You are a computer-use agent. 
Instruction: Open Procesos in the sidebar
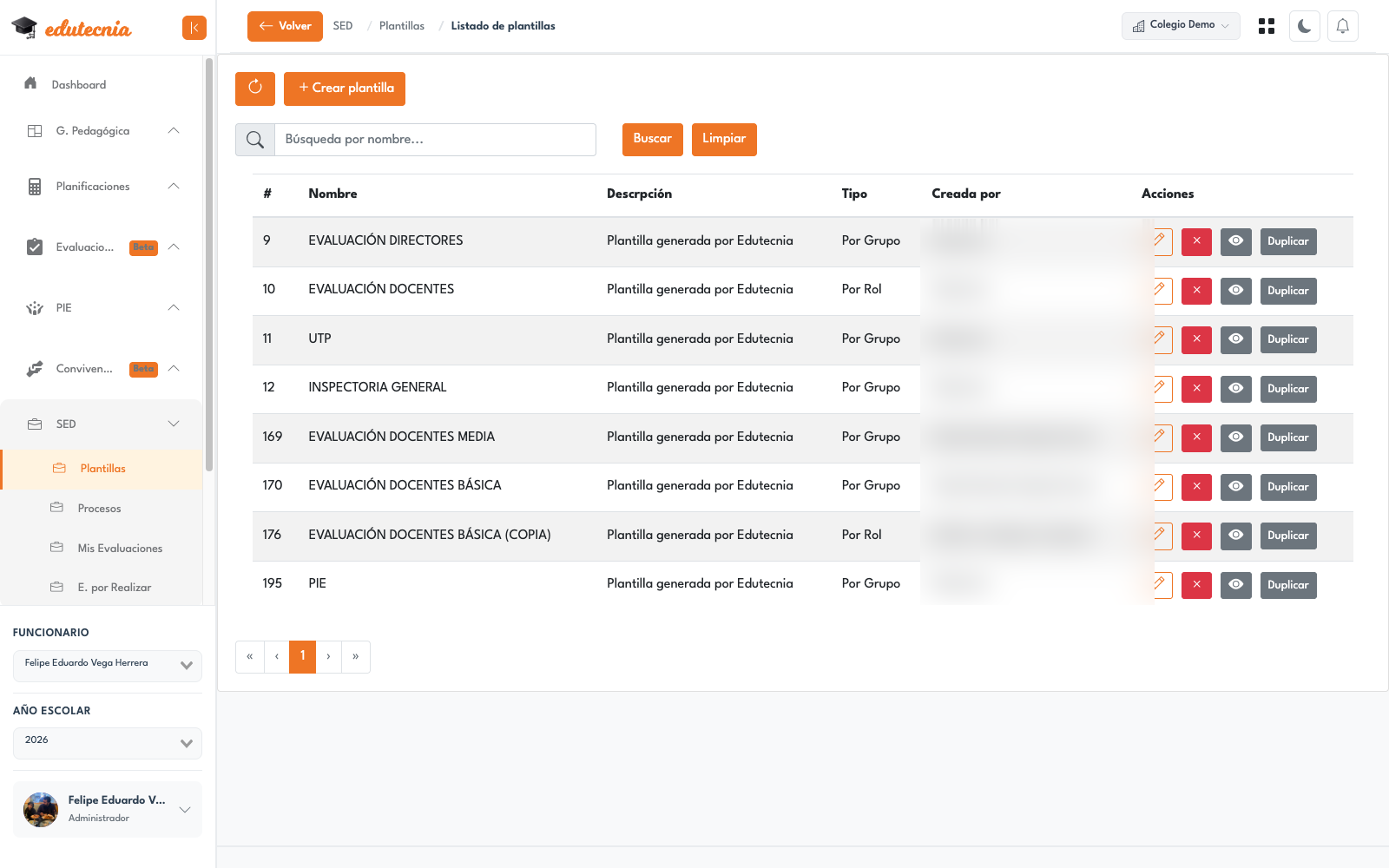coord(99,509)
